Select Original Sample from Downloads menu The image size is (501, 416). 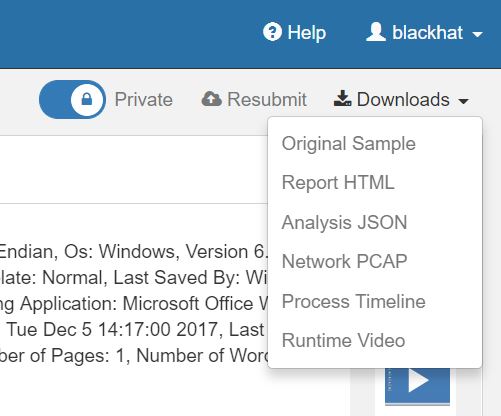[349, 144]
